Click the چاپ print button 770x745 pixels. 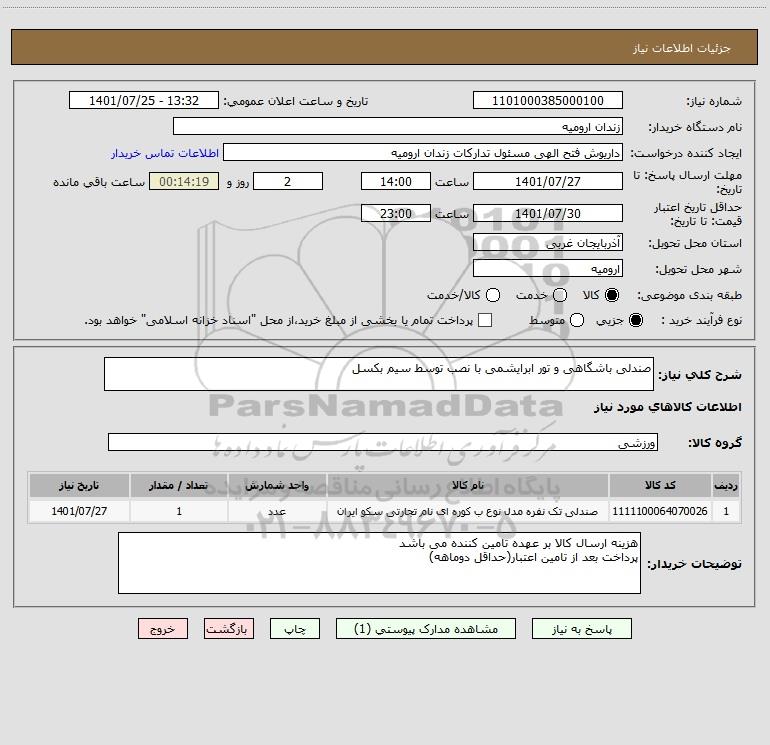click(295, 629)
